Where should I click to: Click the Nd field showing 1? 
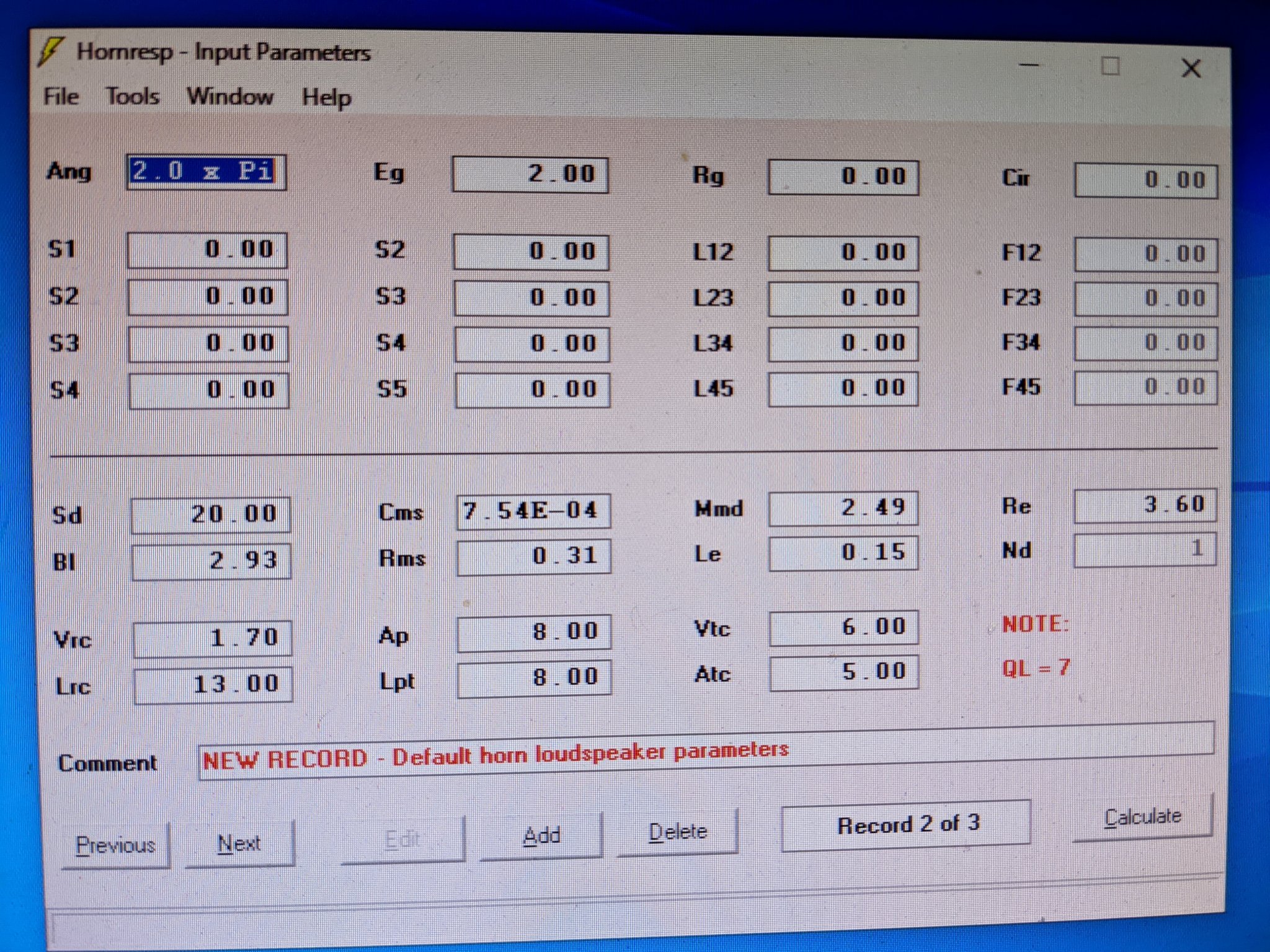(1145, 550)
